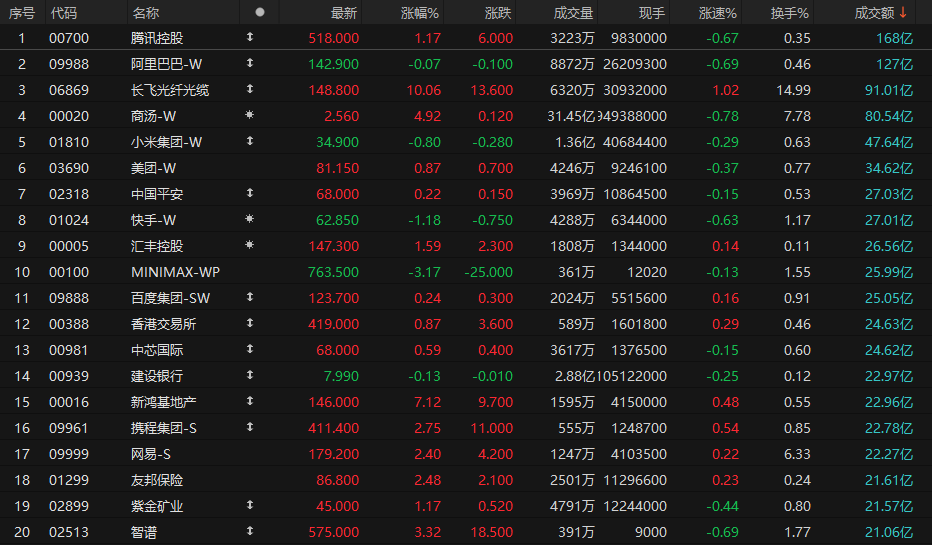The image size is (932, 545).
Task: Open the MINIMAX-WP stock row
Action: point(175,271)
